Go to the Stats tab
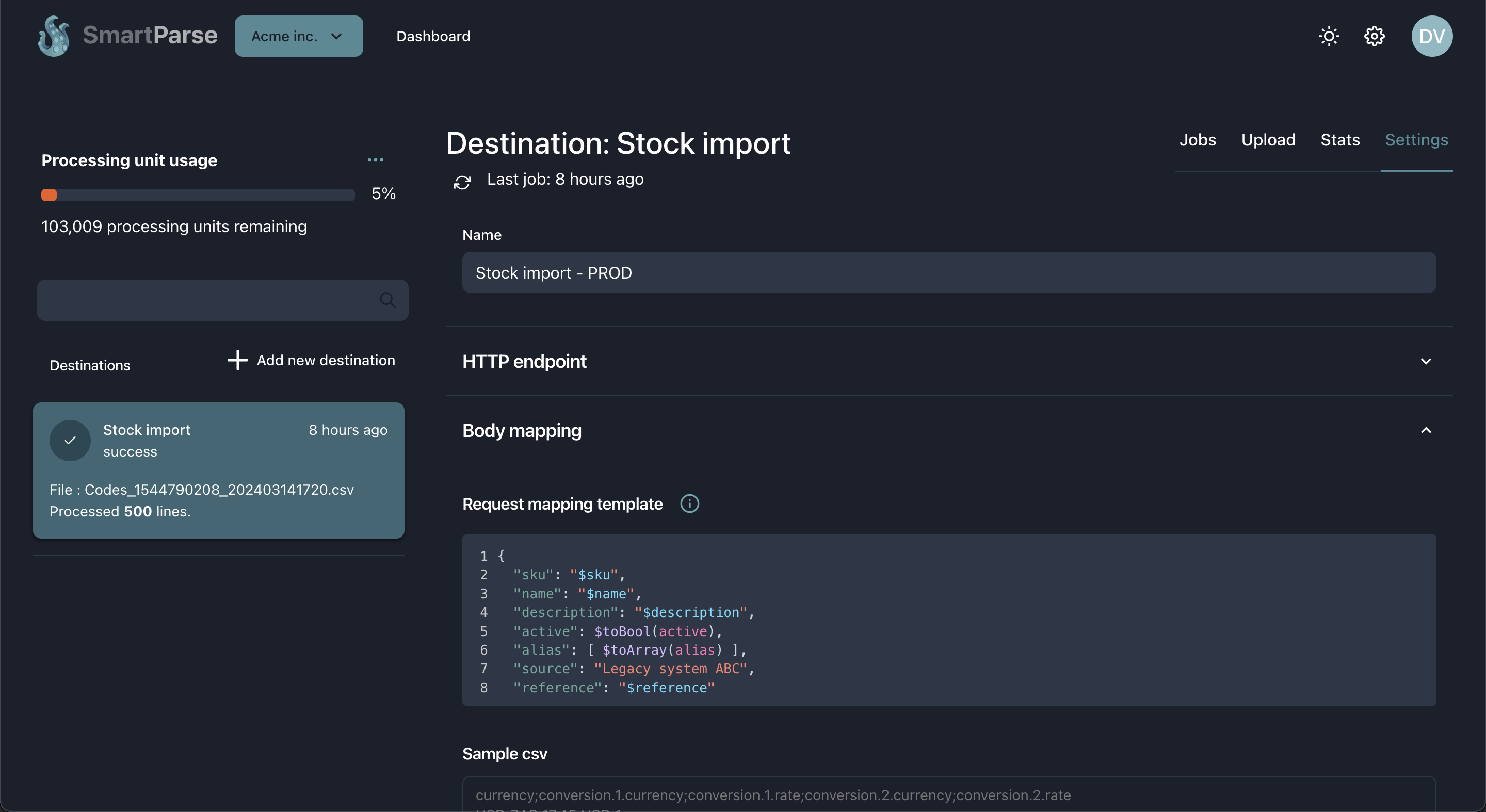 point(1339,140)
